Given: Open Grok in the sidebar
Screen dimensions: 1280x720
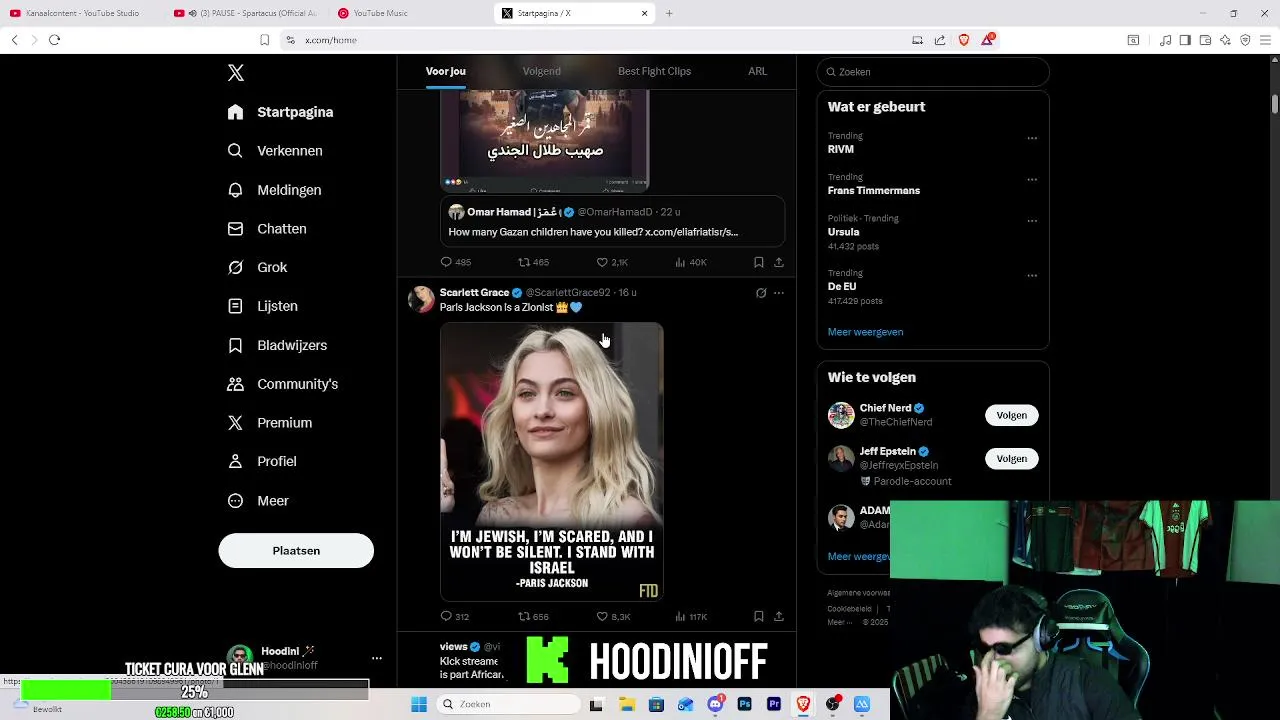Looking at the screenshot, I should click(257, 268).
